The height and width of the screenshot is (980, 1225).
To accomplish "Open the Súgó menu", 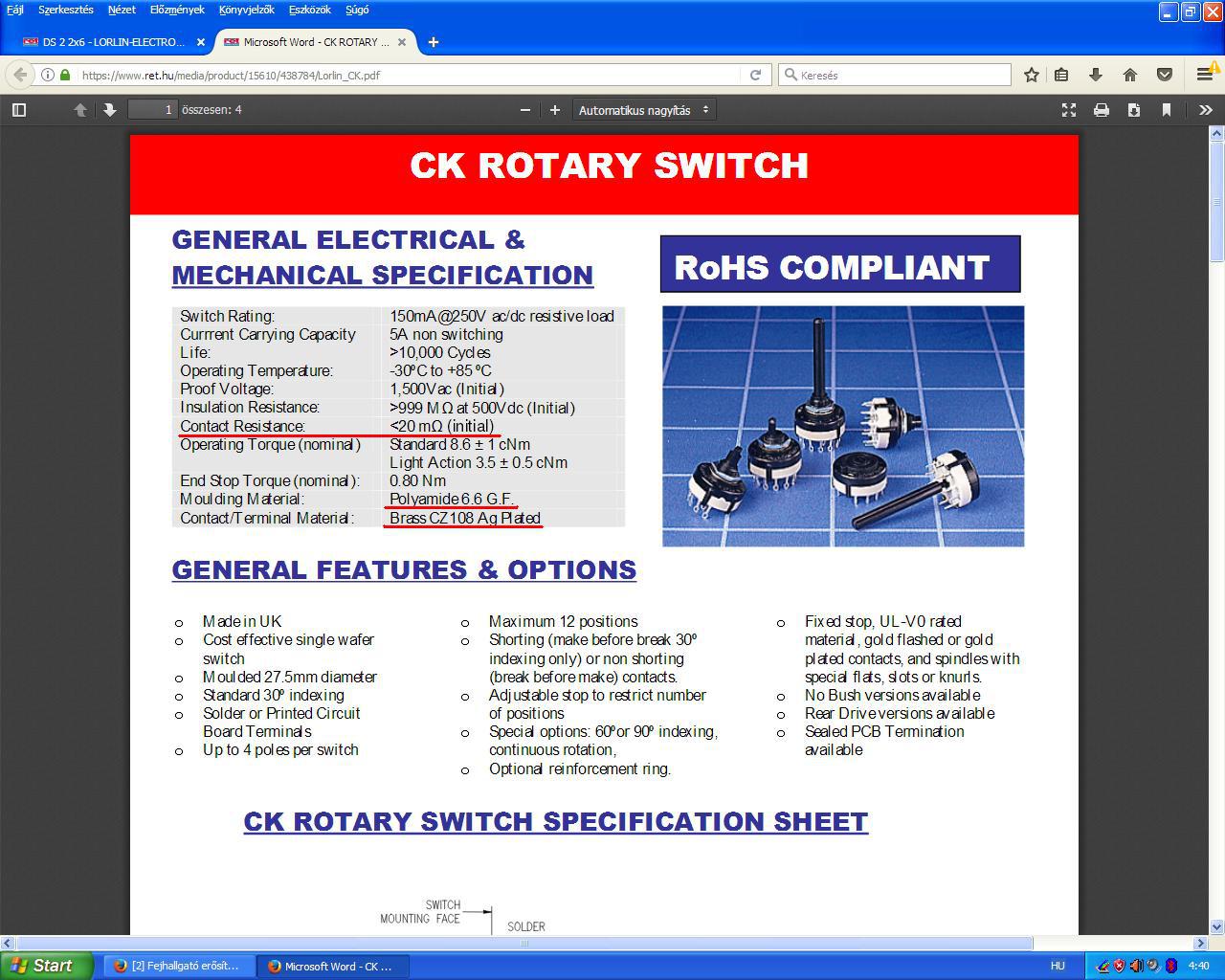I will pyautogui.click(x=357, y=10).
